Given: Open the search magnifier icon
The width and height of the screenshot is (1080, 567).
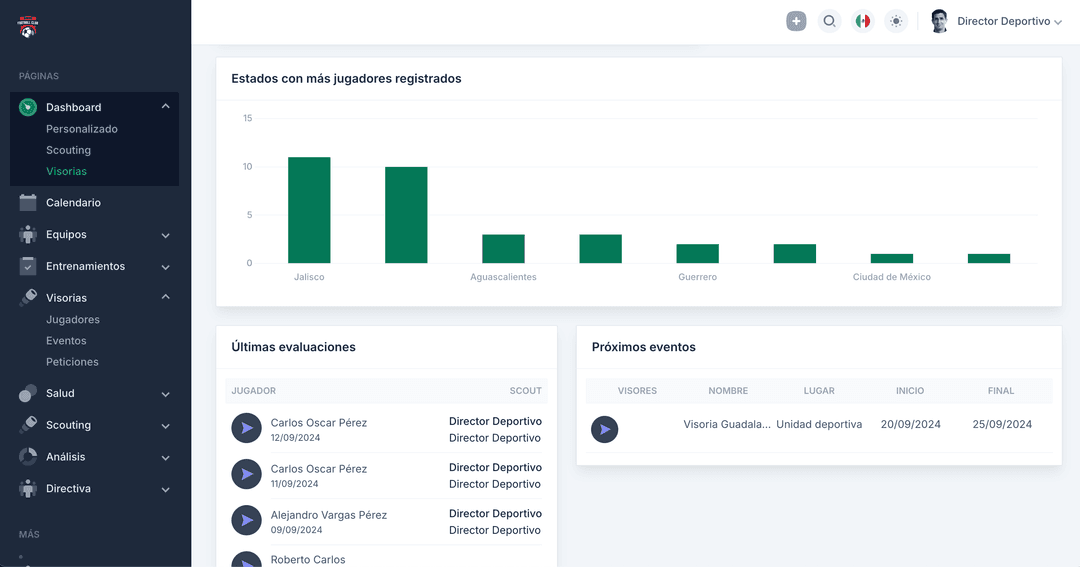Looking at the screenshot, I should [x=829, y=21].
